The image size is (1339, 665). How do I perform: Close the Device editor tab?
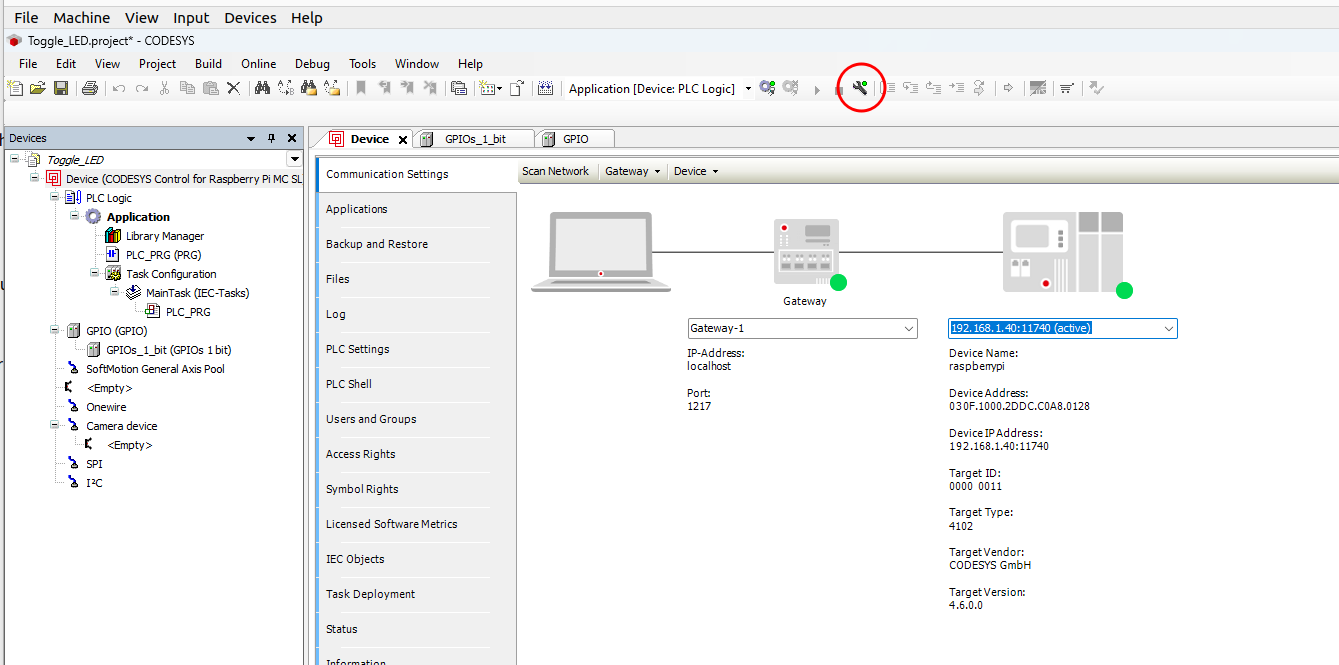tap(403, 140)
